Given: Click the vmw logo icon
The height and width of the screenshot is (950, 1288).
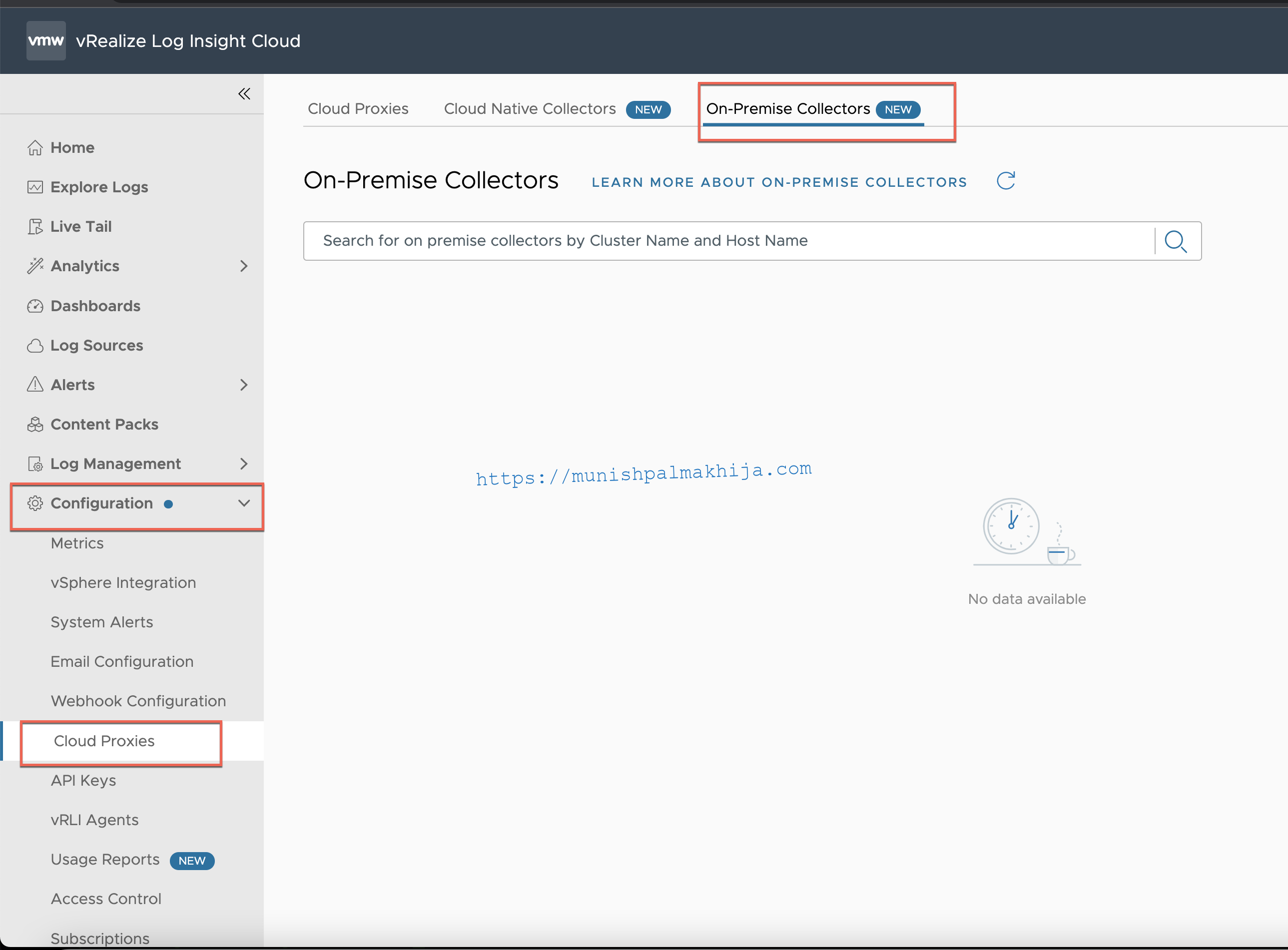Looking at the screenshot, I should click(x=46, y=41).
